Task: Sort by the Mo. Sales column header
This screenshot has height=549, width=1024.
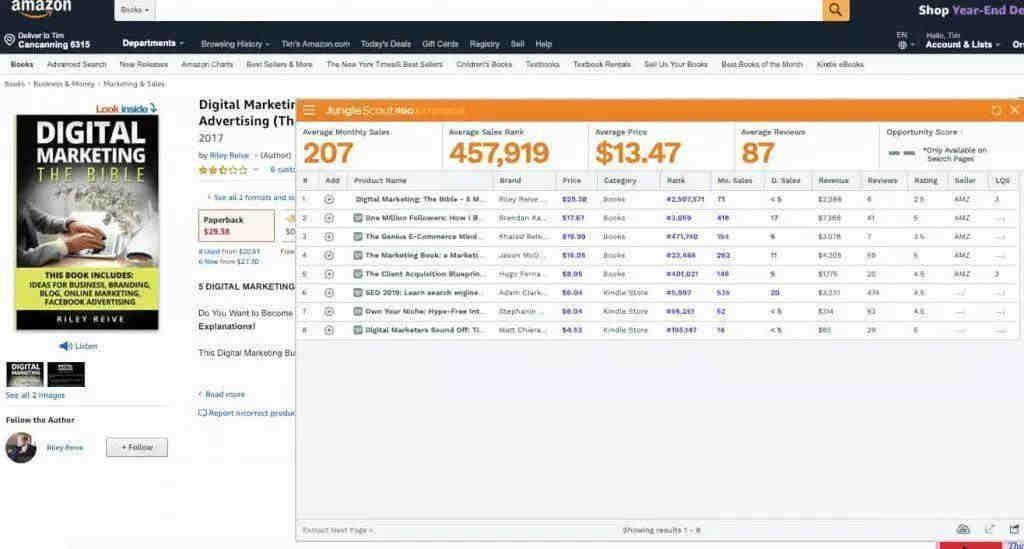Action: pyautogui.click(x=735, y=180)
